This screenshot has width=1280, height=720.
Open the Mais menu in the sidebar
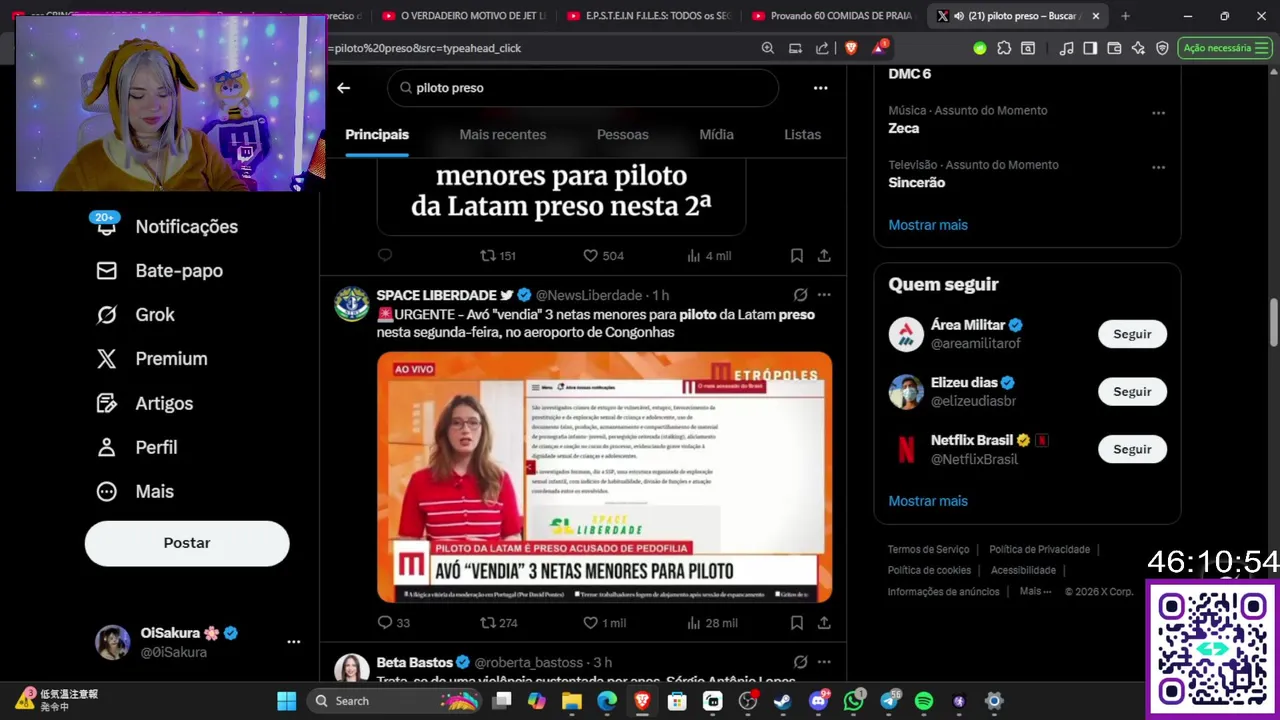(135, 491)
